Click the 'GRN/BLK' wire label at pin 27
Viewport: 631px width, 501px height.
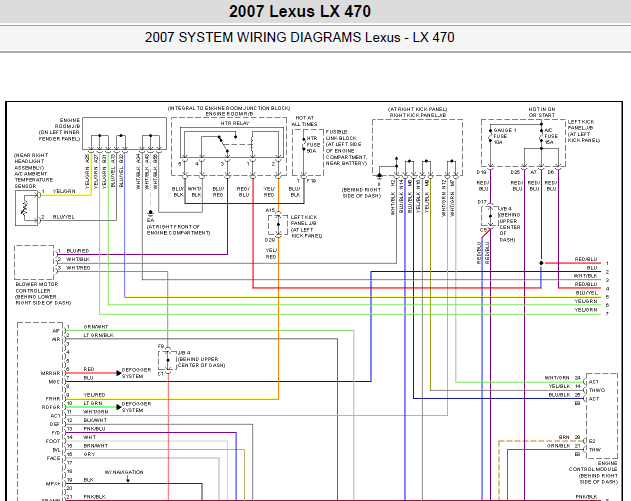click(x=558, y=446)
